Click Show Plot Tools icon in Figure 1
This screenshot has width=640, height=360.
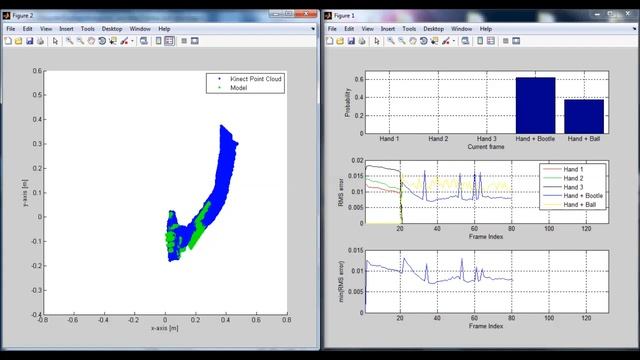tap(516, 41)
